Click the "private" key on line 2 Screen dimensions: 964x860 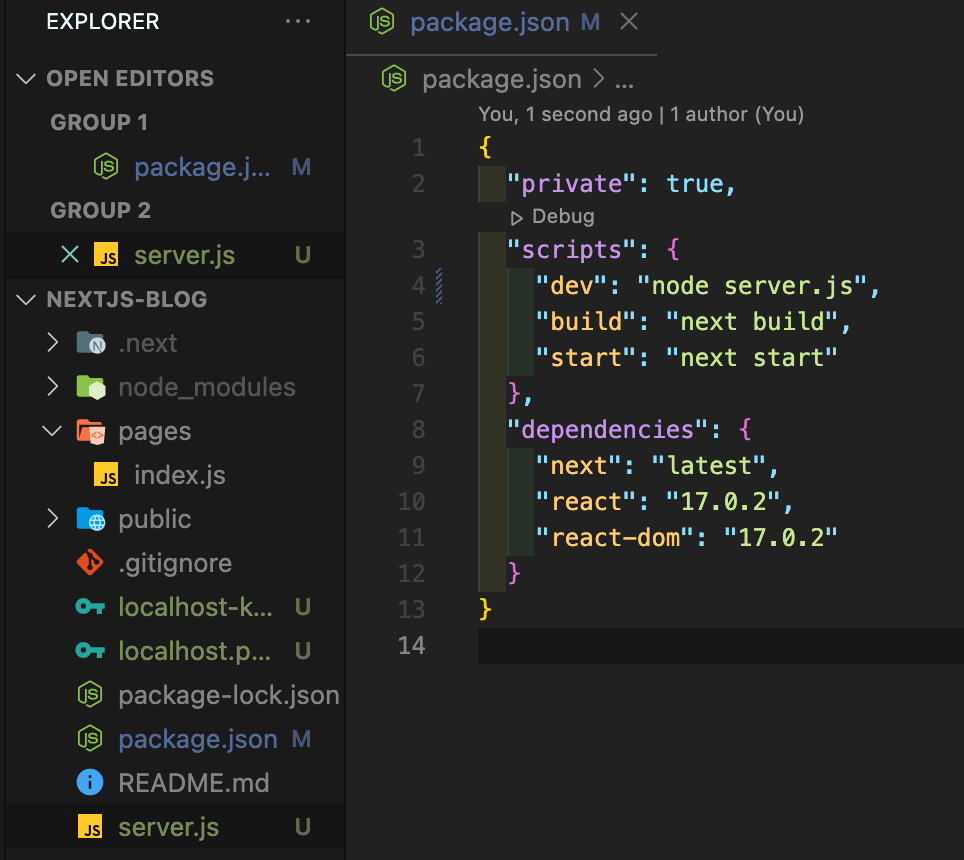click(571, 184)
